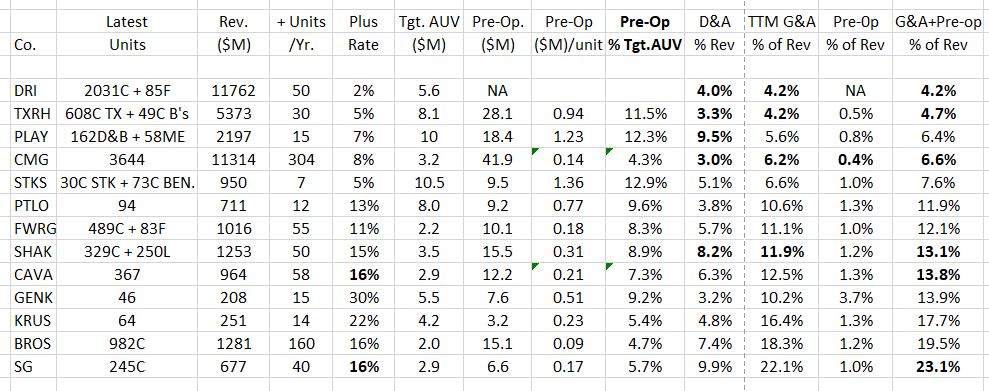Click CAVA plus rate cell 16%

(363, 274)
